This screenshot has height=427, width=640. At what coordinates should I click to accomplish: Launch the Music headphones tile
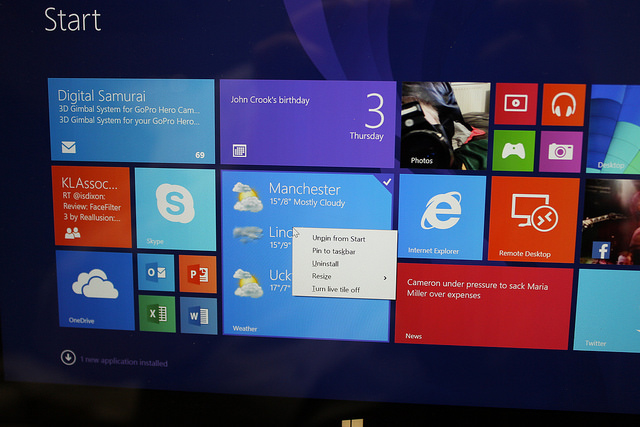point(564,105)
